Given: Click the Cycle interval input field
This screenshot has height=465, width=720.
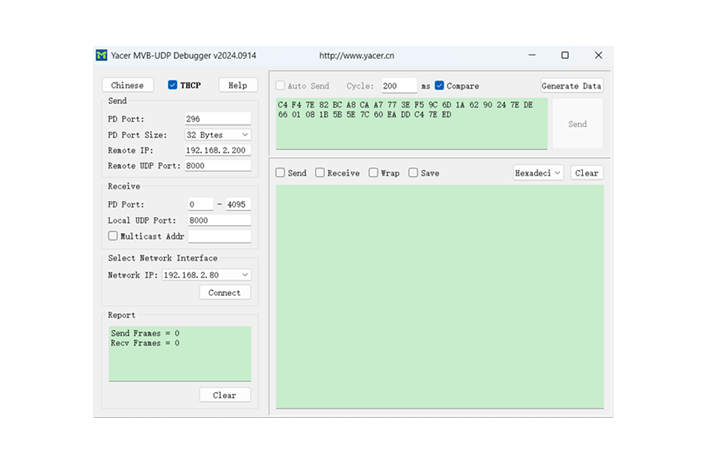Looking at the screenshot, I should [x=399, y=85].
